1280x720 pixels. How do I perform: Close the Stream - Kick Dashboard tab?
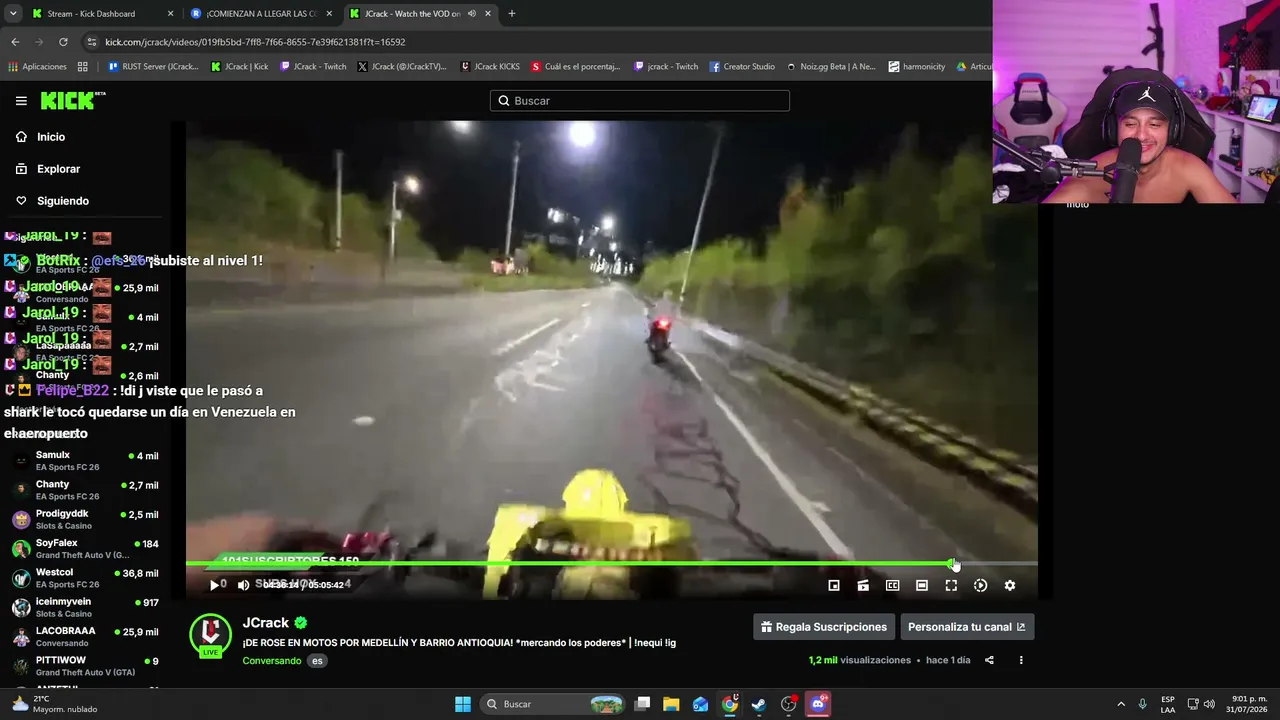point(170,14)
